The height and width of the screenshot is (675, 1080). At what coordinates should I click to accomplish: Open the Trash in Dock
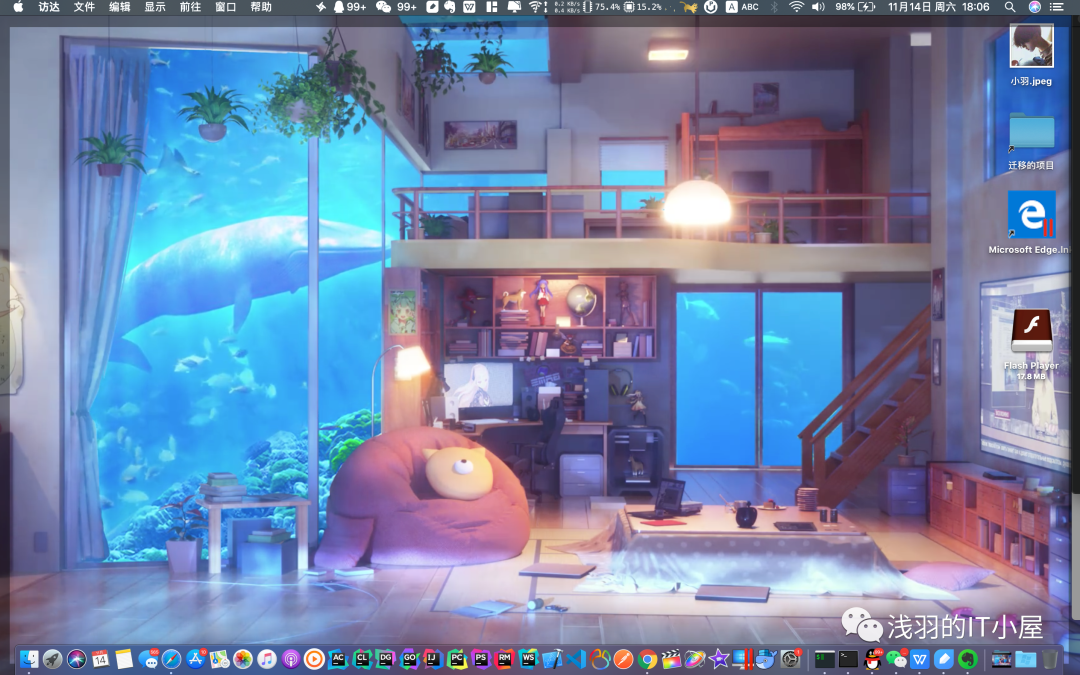(x=1049, y=659)
